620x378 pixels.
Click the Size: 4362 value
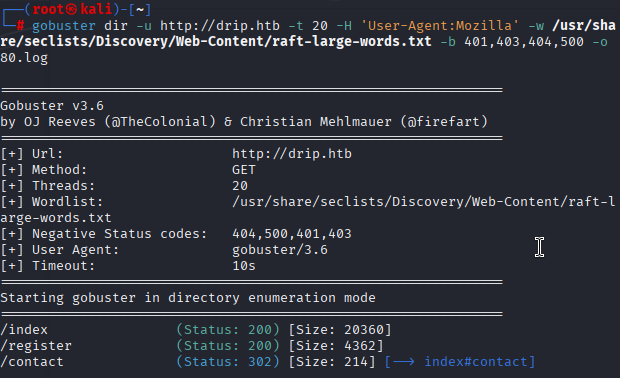336,346
